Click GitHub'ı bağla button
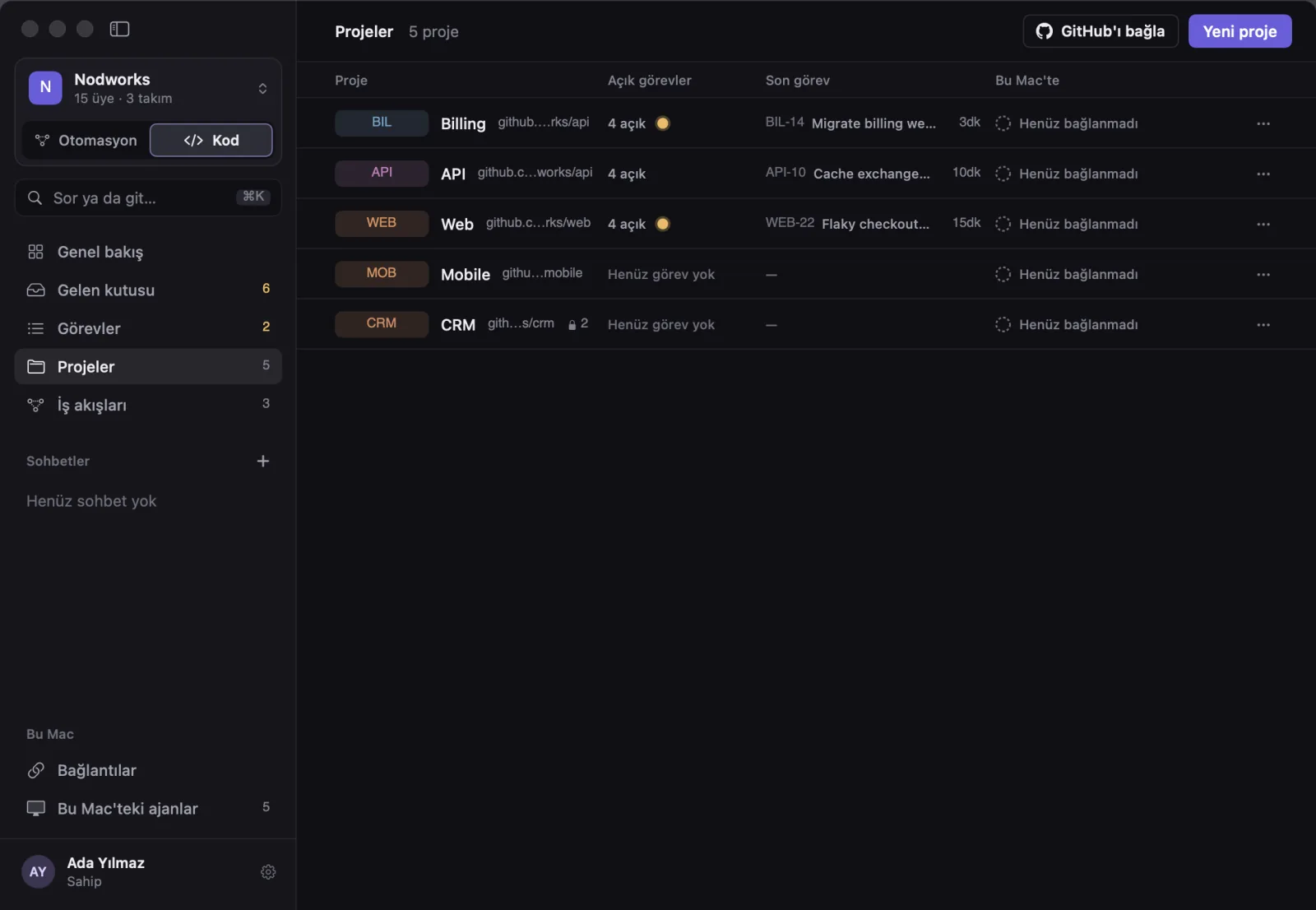 point(1101,31)
